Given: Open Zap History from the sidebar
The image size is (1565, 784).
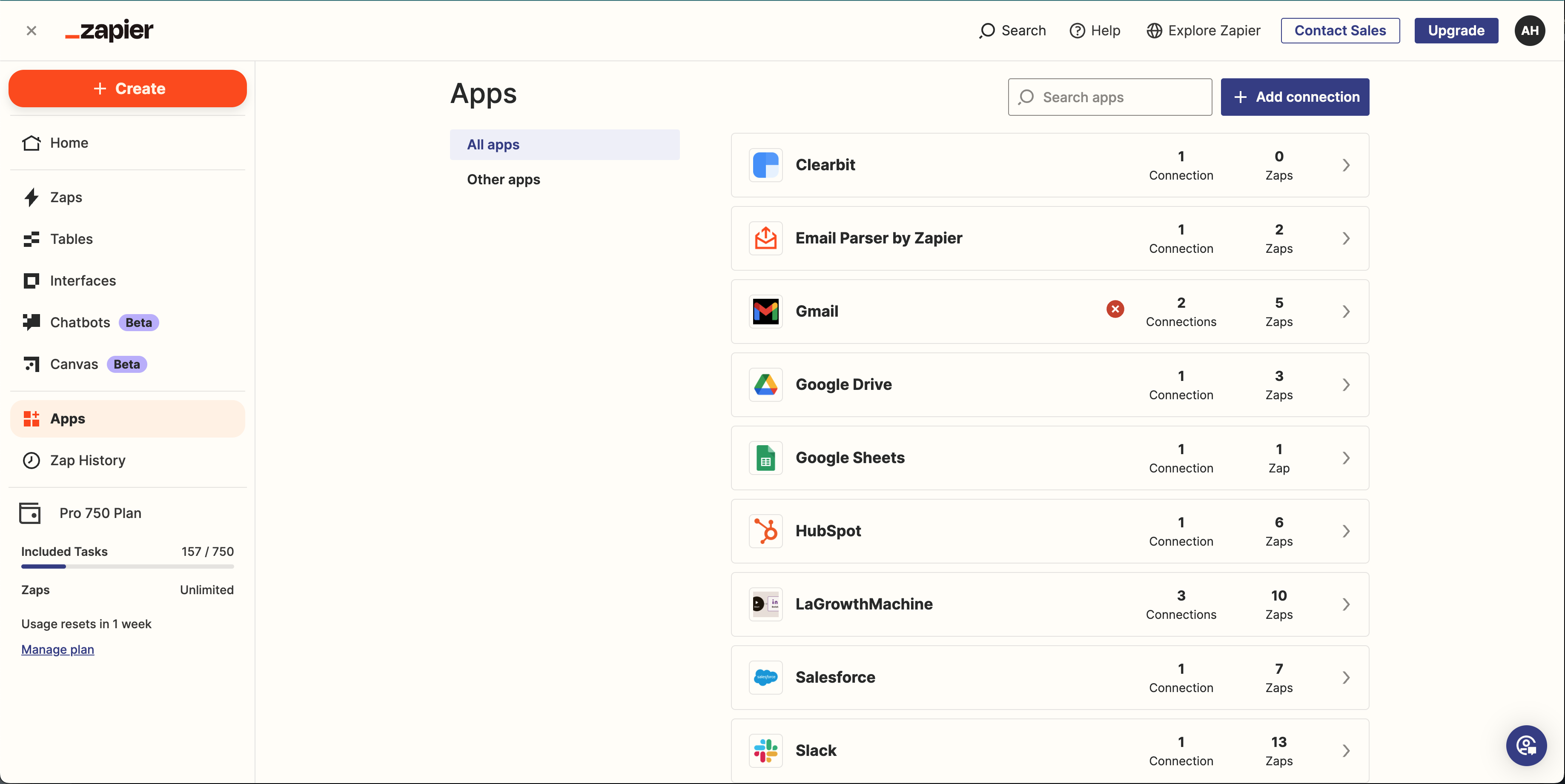Looking at the screenshot, I should (87, 461).
